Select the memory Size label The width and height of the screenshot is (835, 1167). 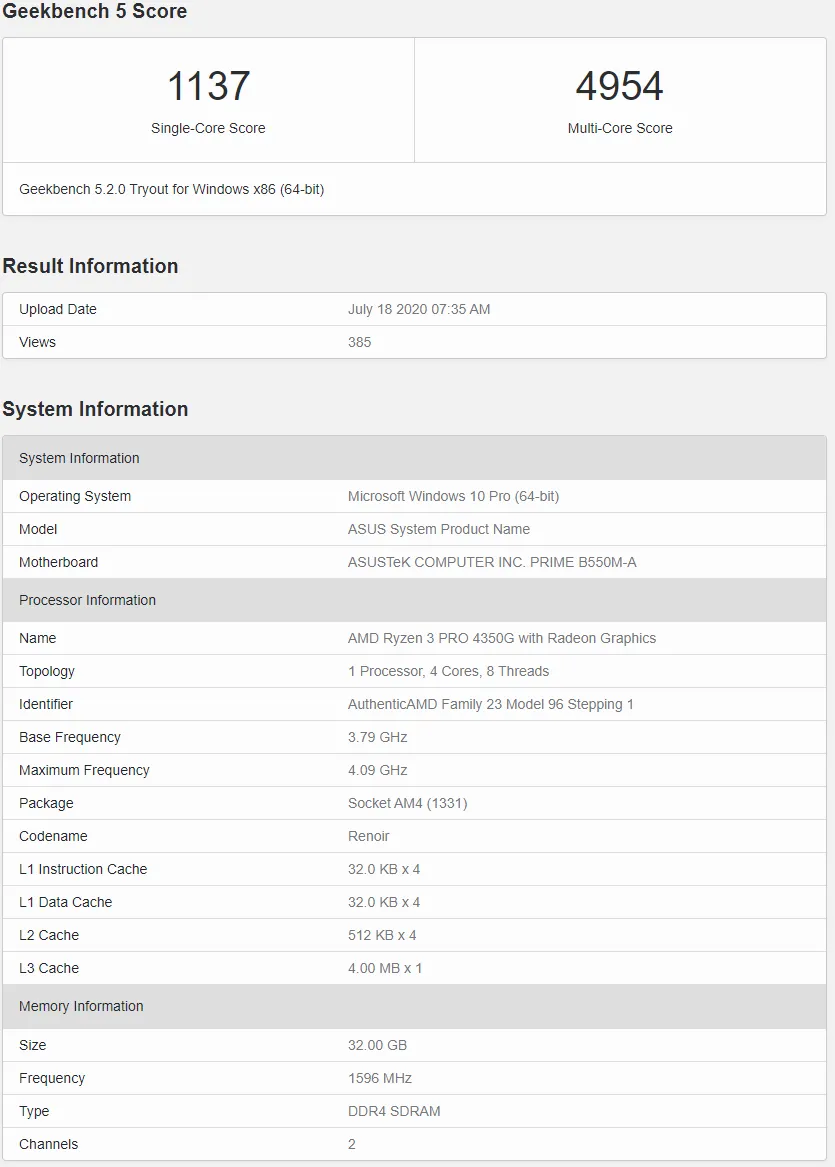click(33, 1045)
